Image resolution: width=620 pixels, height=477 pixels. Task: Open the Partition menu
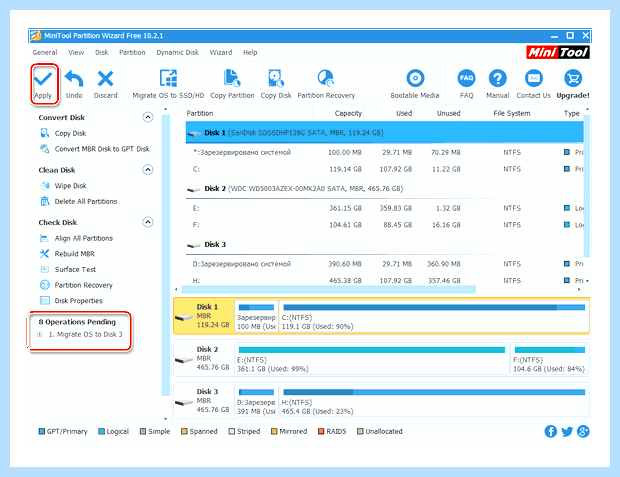pos(132,53)
